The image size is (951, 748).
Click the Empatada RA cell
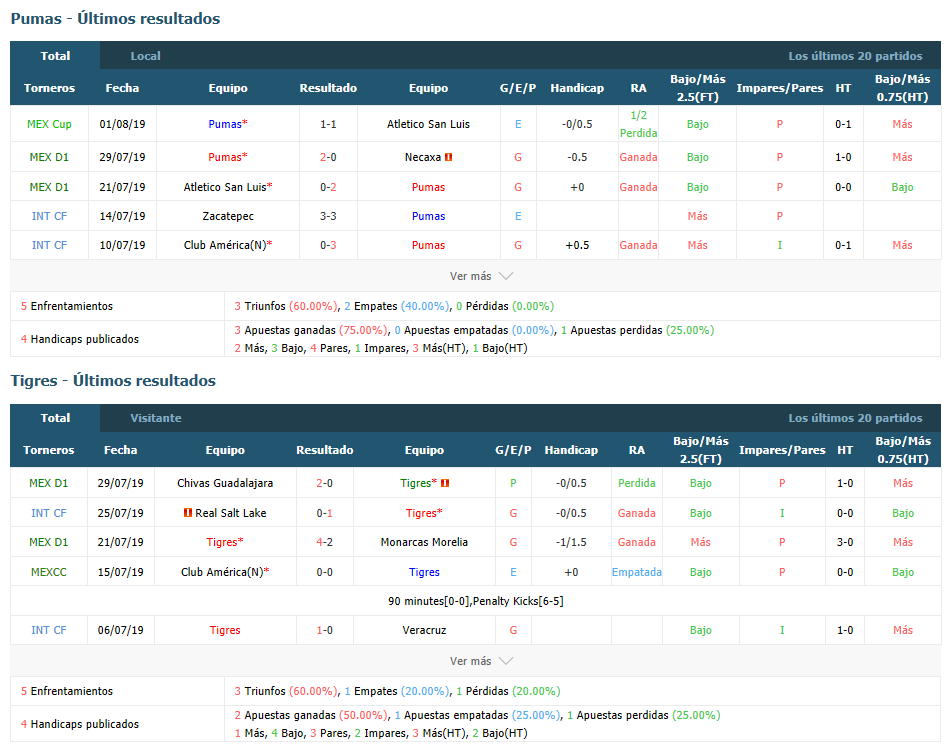pyautogui.click(x=637, y=572)
